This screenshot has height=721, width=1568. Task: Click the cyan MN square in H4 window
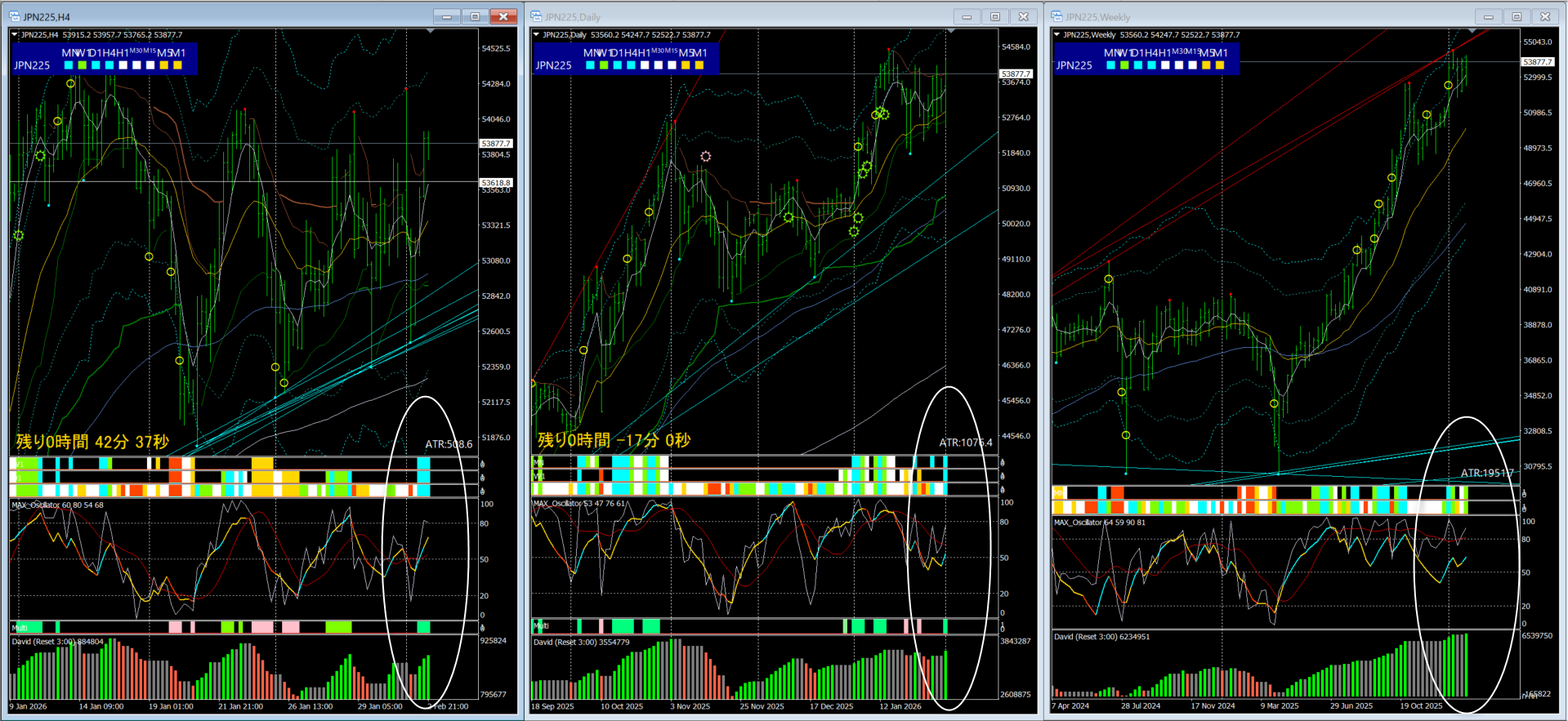[69, 65]
